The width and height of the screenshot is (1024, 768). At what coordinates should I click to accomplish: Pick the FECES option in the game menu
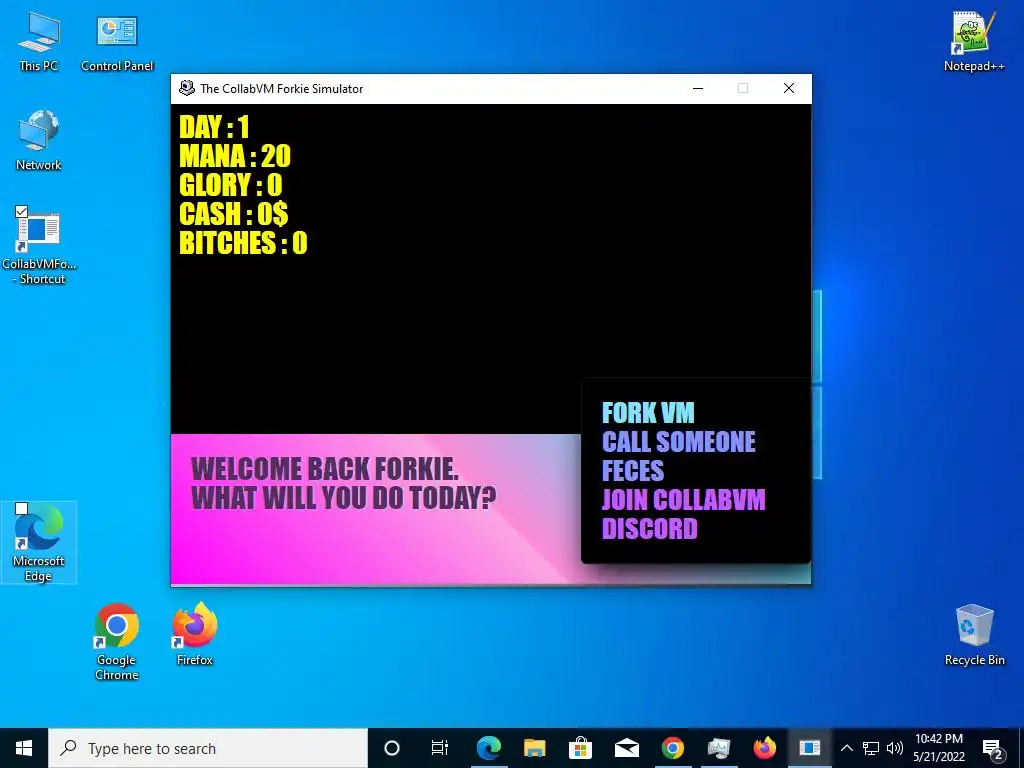[632, 471]
